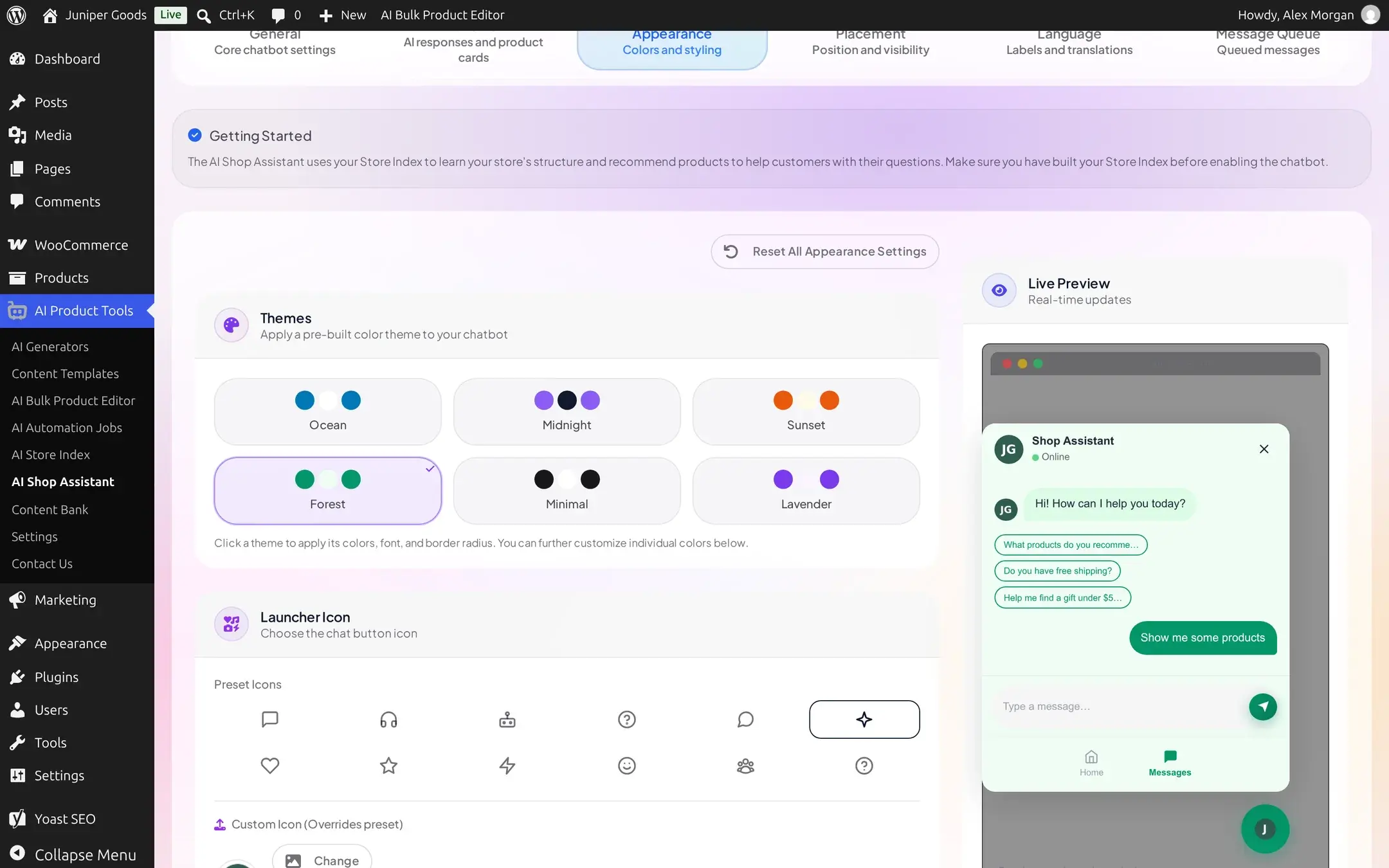Open the Language tab
Image resolution: width=1389 pixels, height=868 pixels.
[1069, 44]
